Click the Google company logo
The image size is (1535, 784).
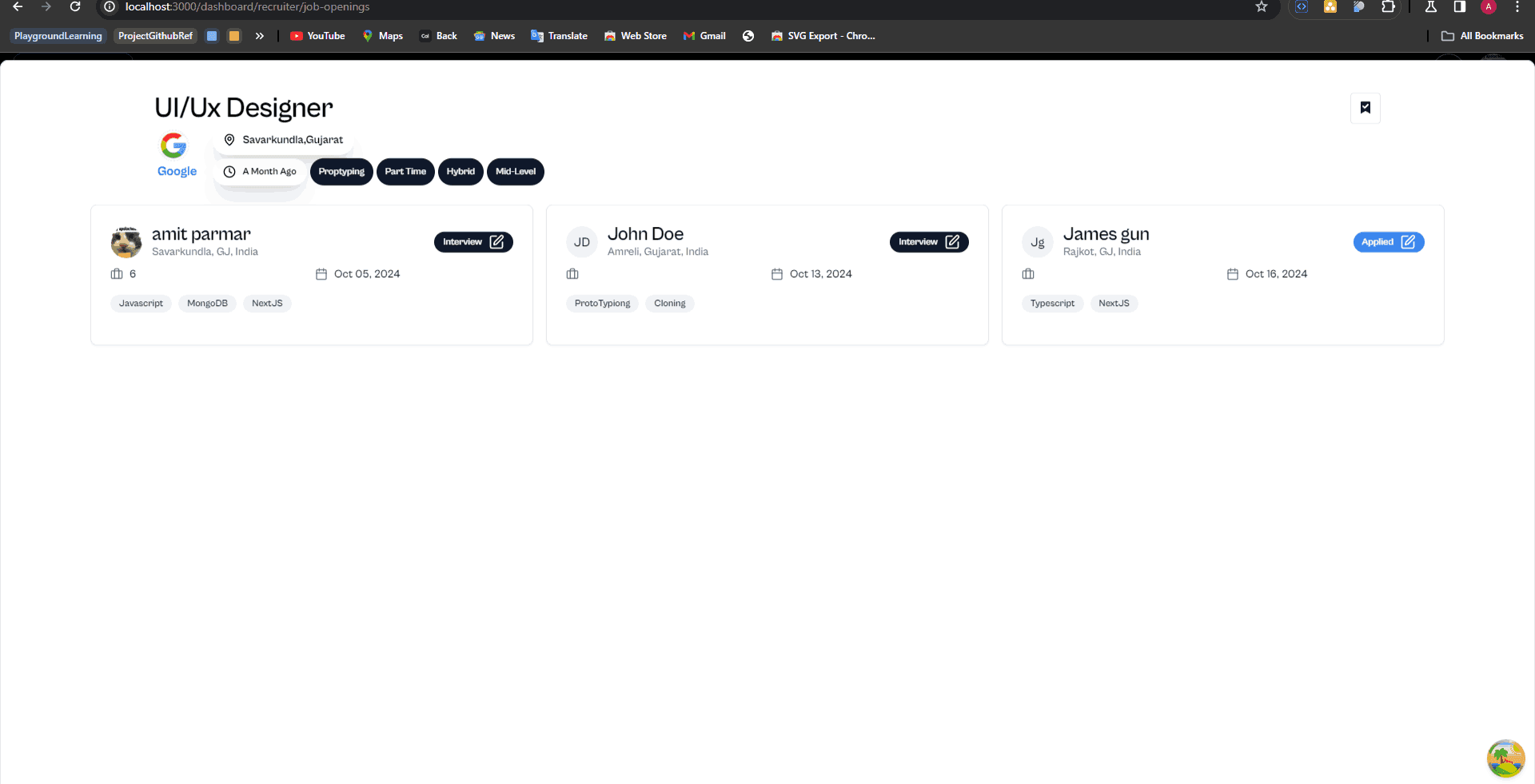[173, 145]
